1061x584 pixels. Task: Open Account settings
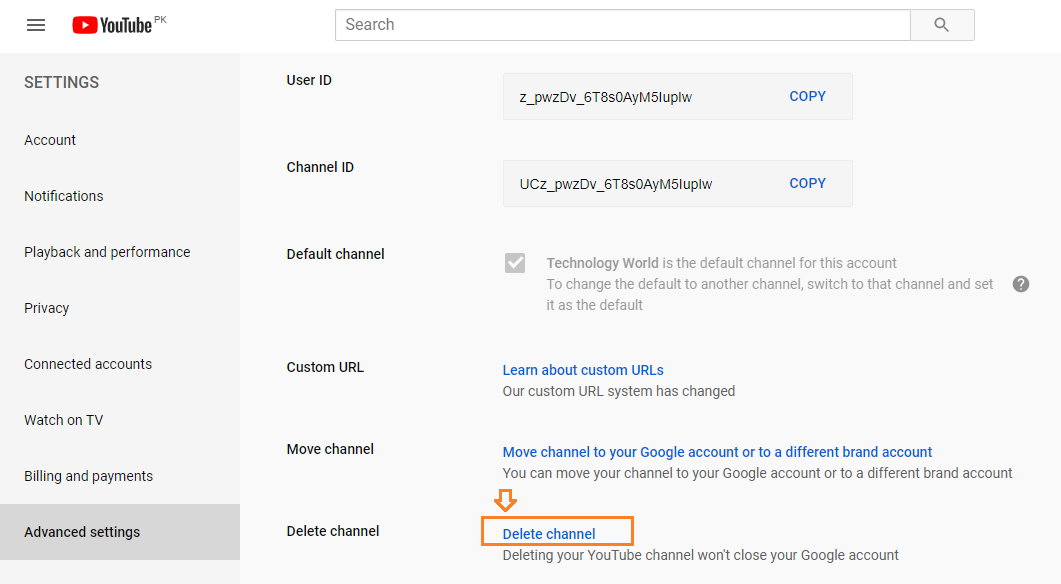pos(50,140)
